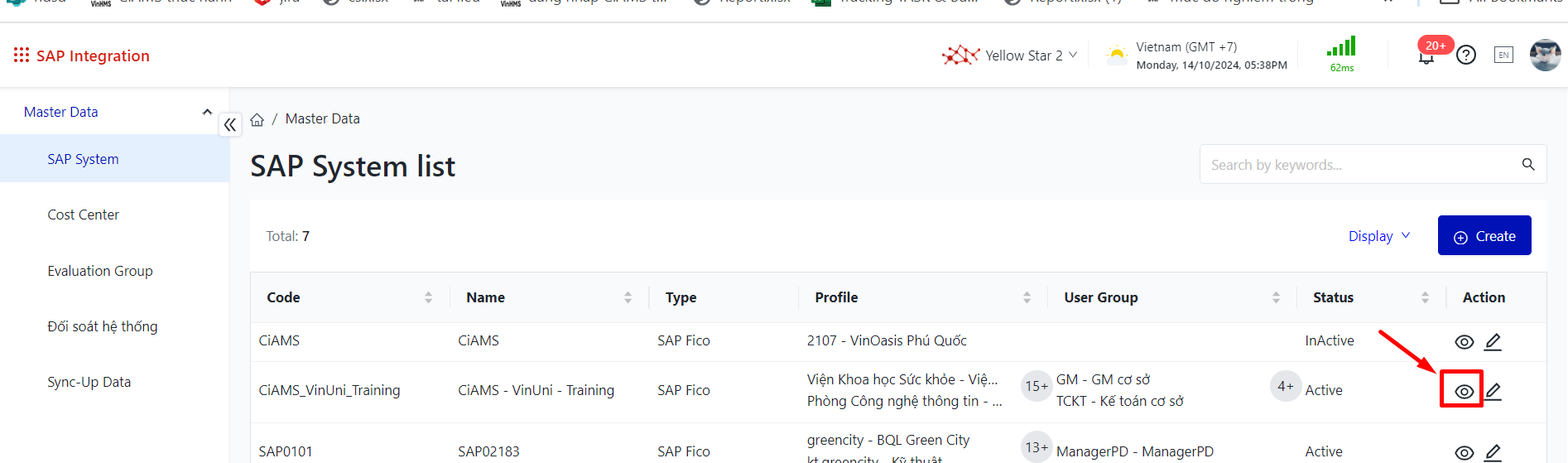Viewport: 1568px width, 463px height.
Task: Collapse sidebar with double chevron icon
Action: 230,125
